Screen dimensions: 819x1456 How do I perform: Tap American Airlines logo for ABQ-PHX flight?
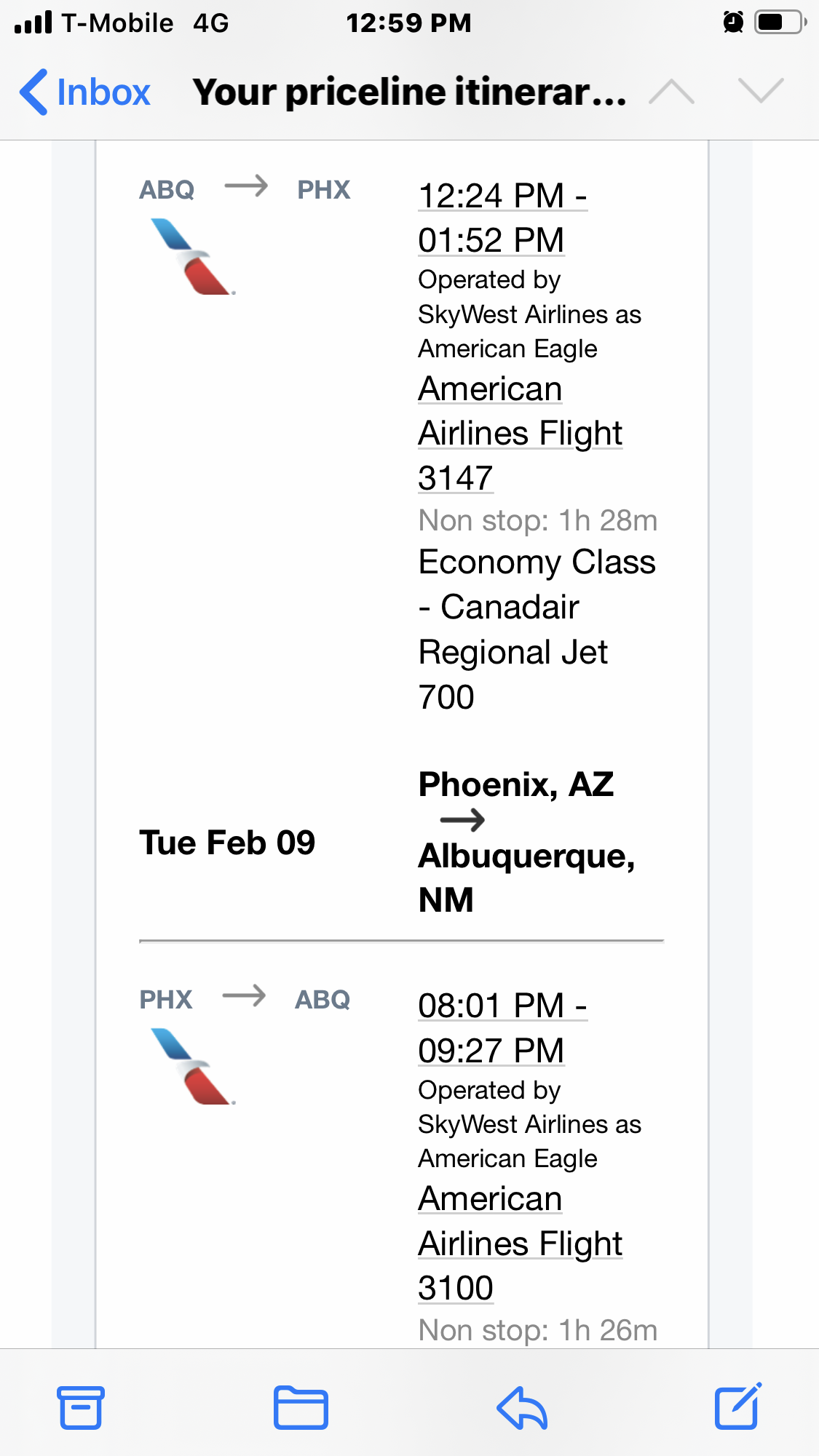click(193, 257)
